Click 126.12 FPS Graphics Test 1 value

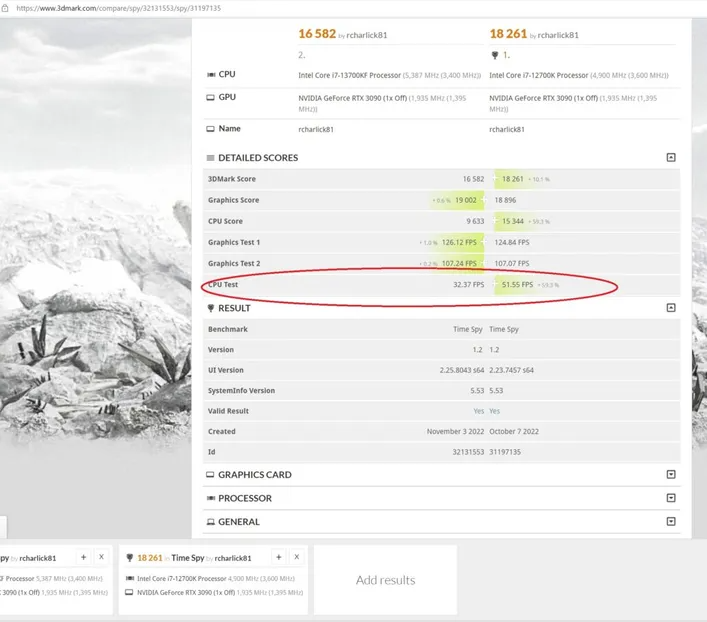(x=459, y=242)
